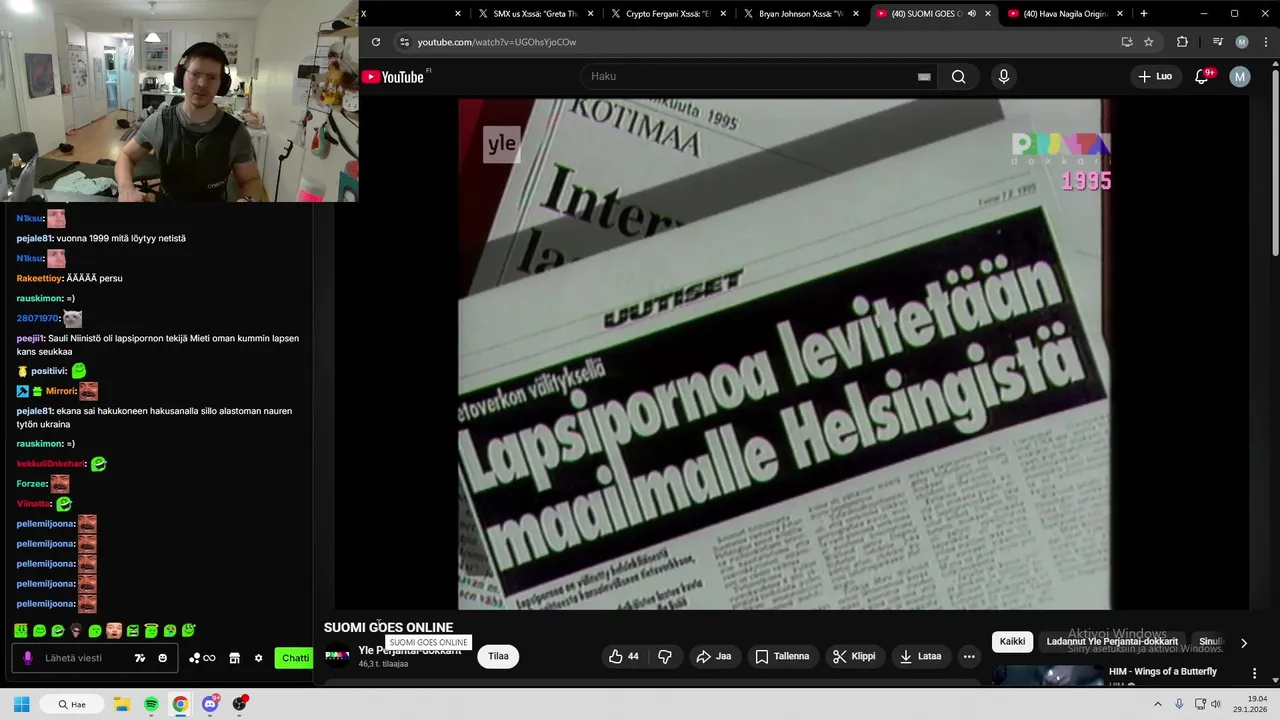This screenshot has width=1280, height=720.
Task: Share the video via Jaa
Action: [714, 656]
